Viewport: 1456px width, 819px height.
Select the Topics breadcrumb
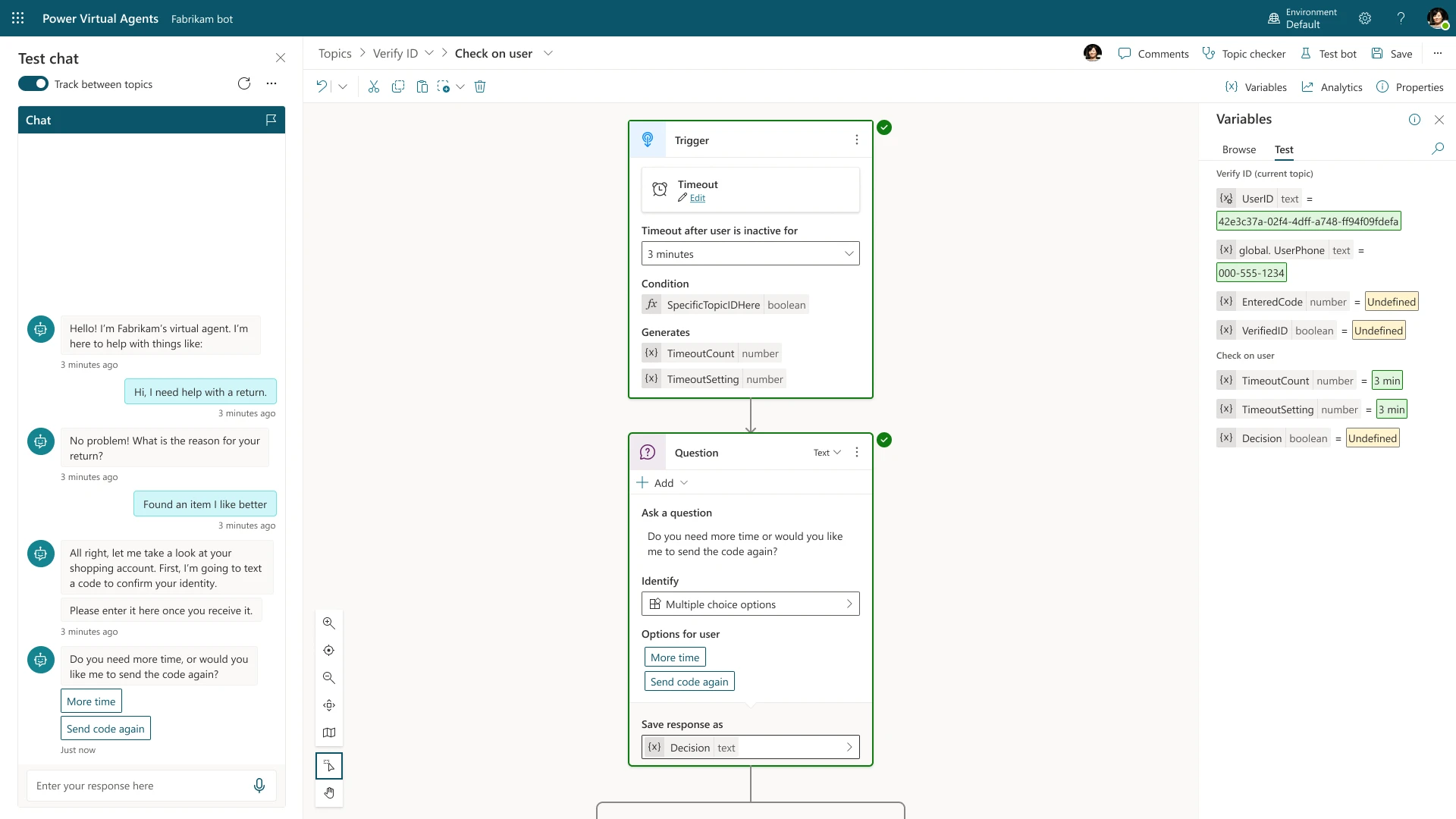[x=334, y=53]
